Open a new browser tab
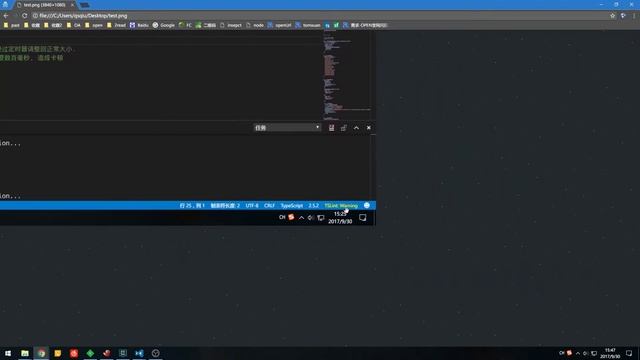This screenshot has width=640, height=360. [x=84, y=5]
